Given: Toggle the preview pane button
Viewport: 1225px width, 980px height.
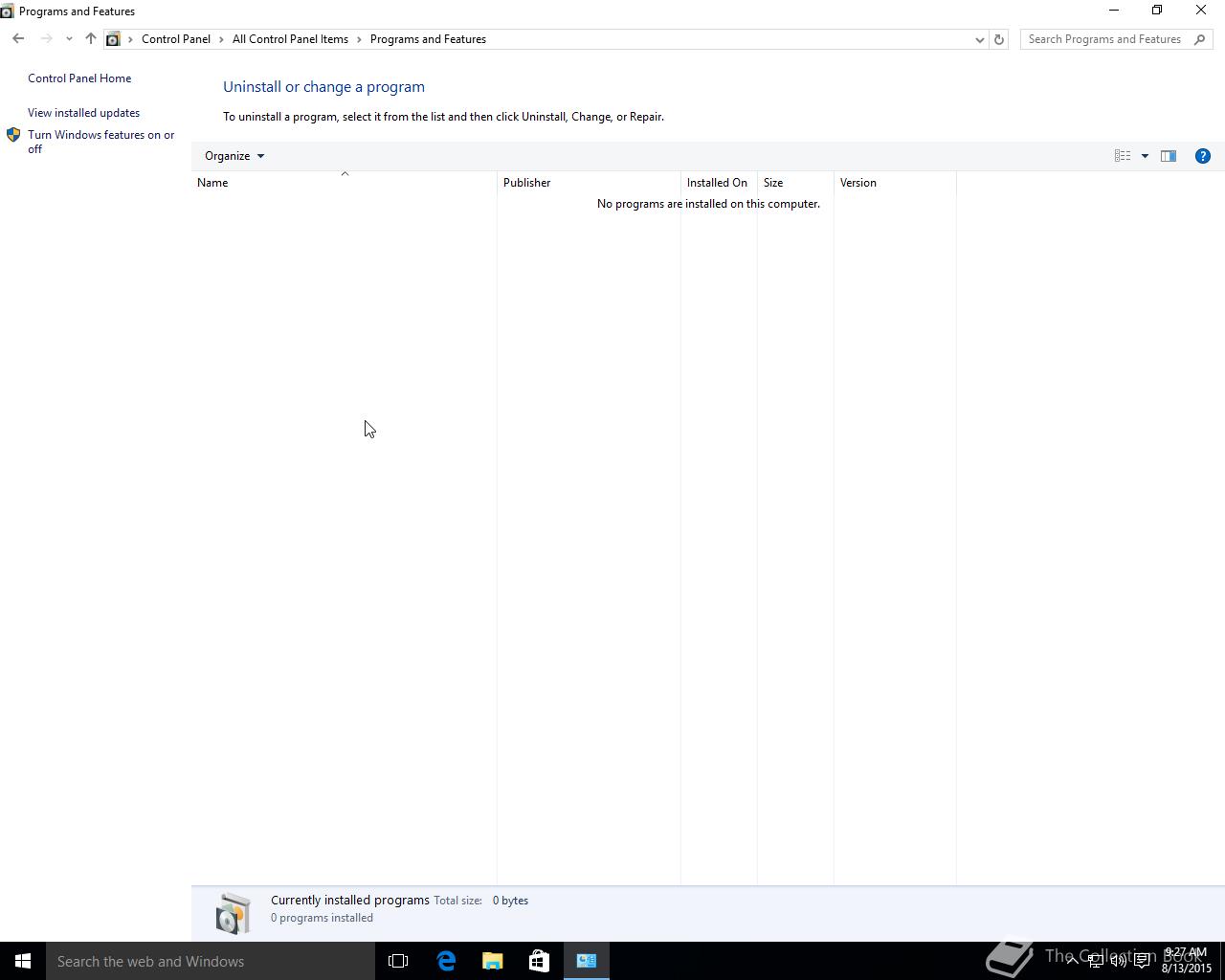Looking at the screenshot, I should point(1169,156).
